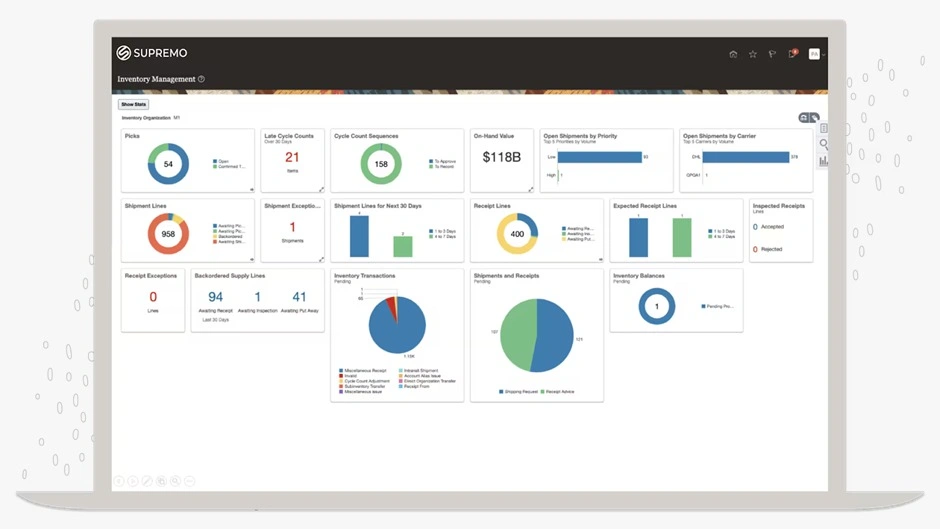
Task: Click the blue Open legend swatch in Picks
Action: tap(214, 161)
